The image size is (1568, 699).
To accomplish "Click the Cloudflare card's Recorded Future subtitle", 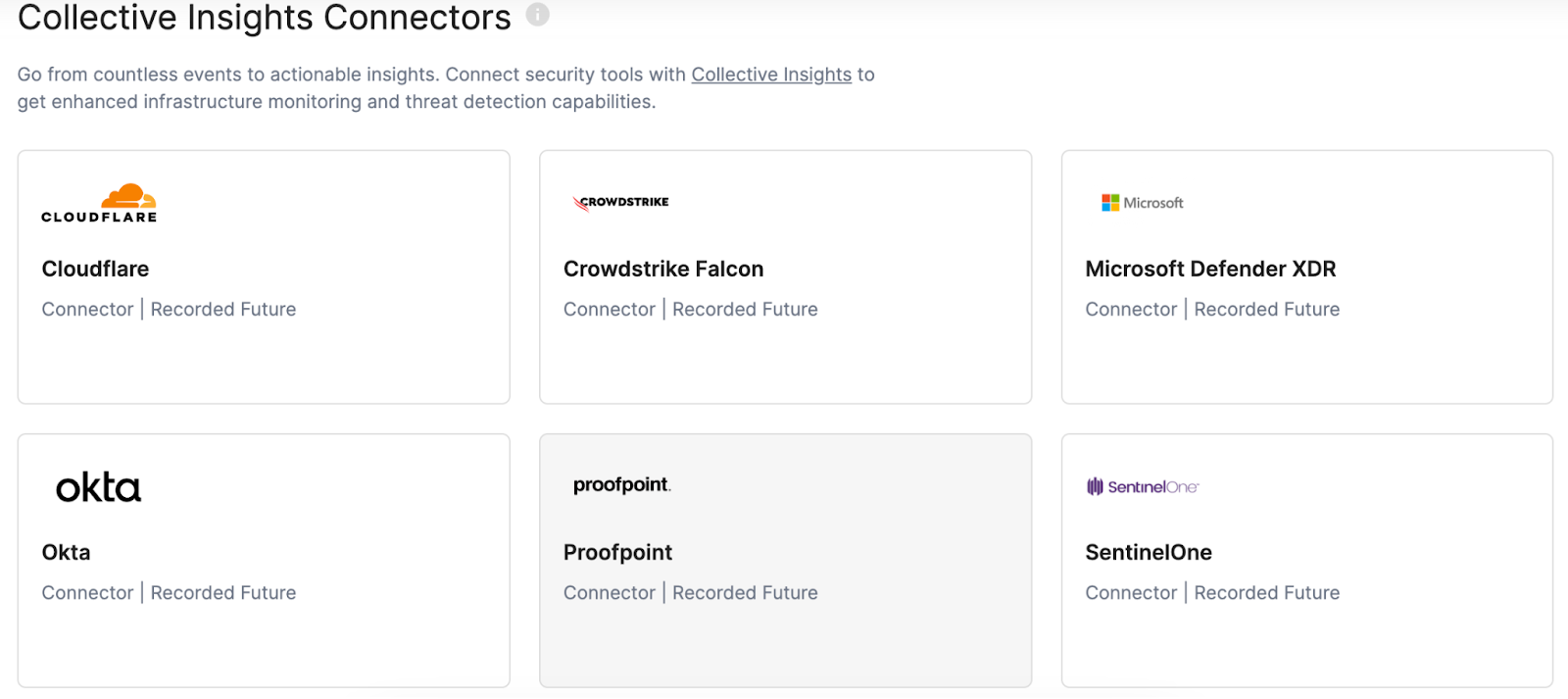I will [223, 309].
